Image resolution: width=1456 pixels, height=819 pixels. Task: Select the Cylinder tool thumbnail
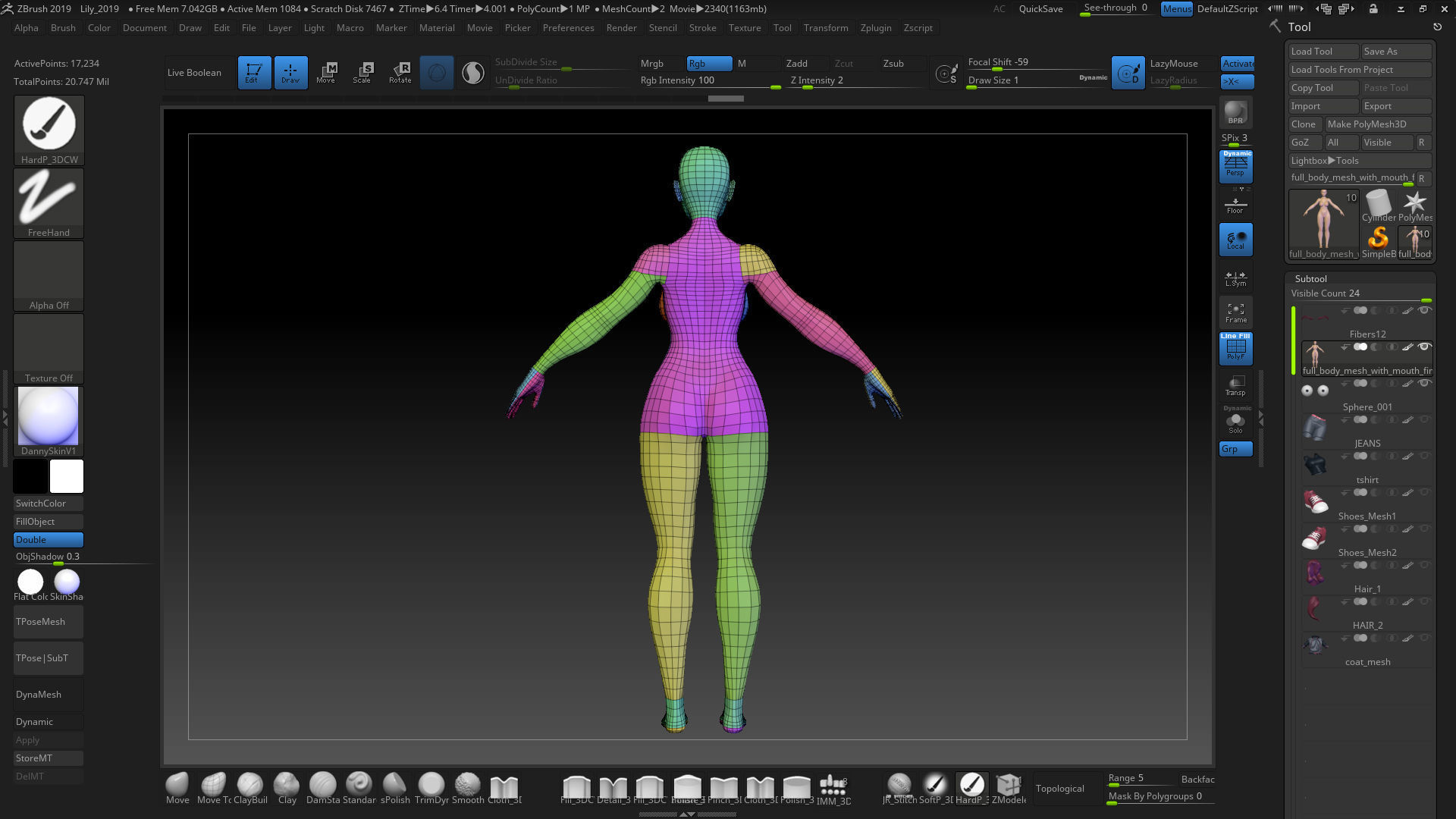(x=1378, y=206)
